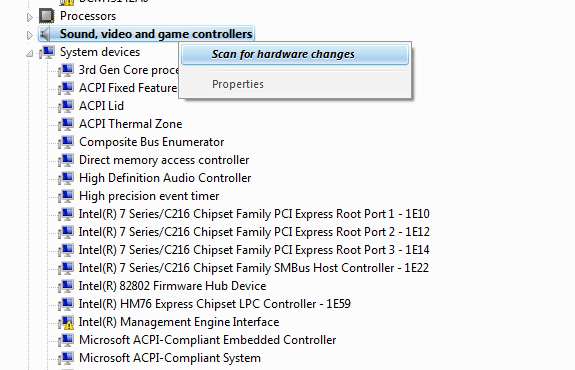This screenshot has width=575, height=370.
Task: Collapse the System devices tree
Action: click(30, 54)
